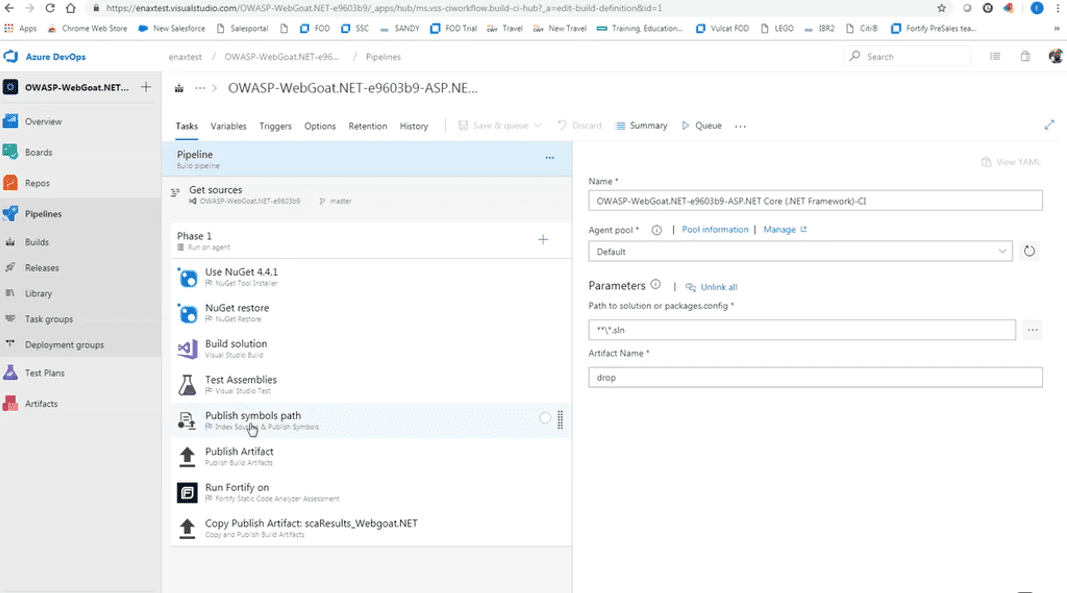Viewport: 1067px width, 593px height.
Task: Select the NuGet restore task
Action: point(372,313)
